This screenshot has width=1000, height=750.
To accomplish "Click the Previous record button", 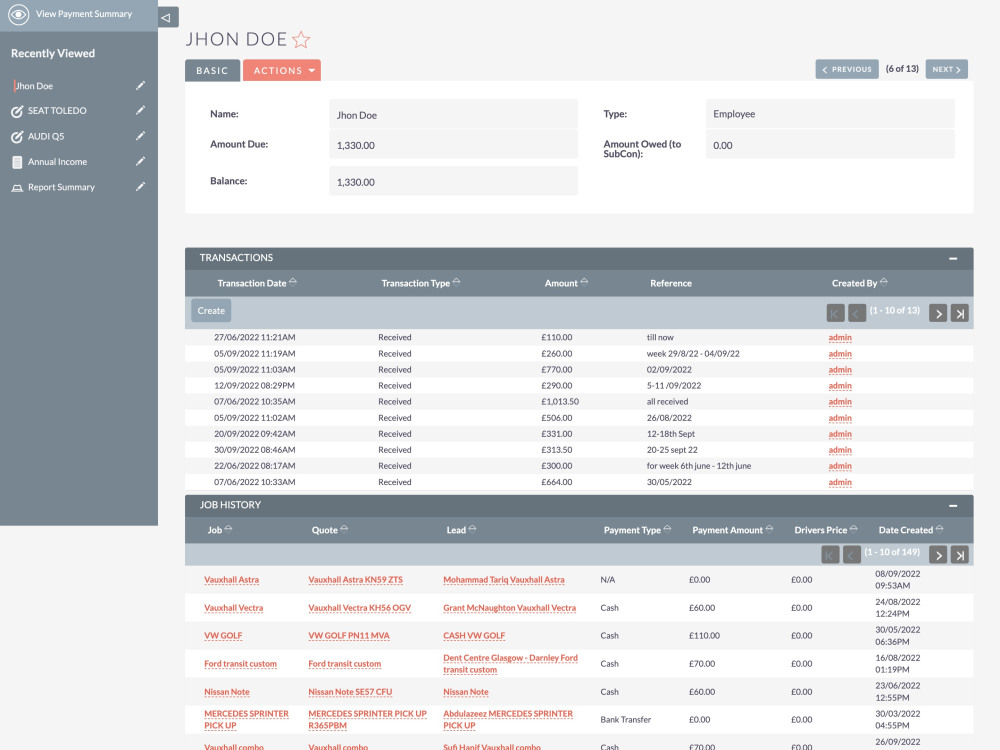I will 847,70.
